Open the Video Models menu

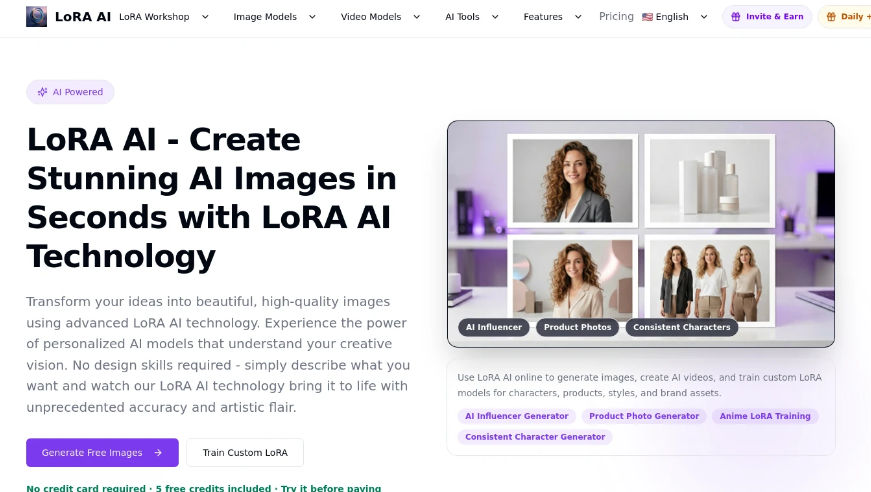point(380,17)
